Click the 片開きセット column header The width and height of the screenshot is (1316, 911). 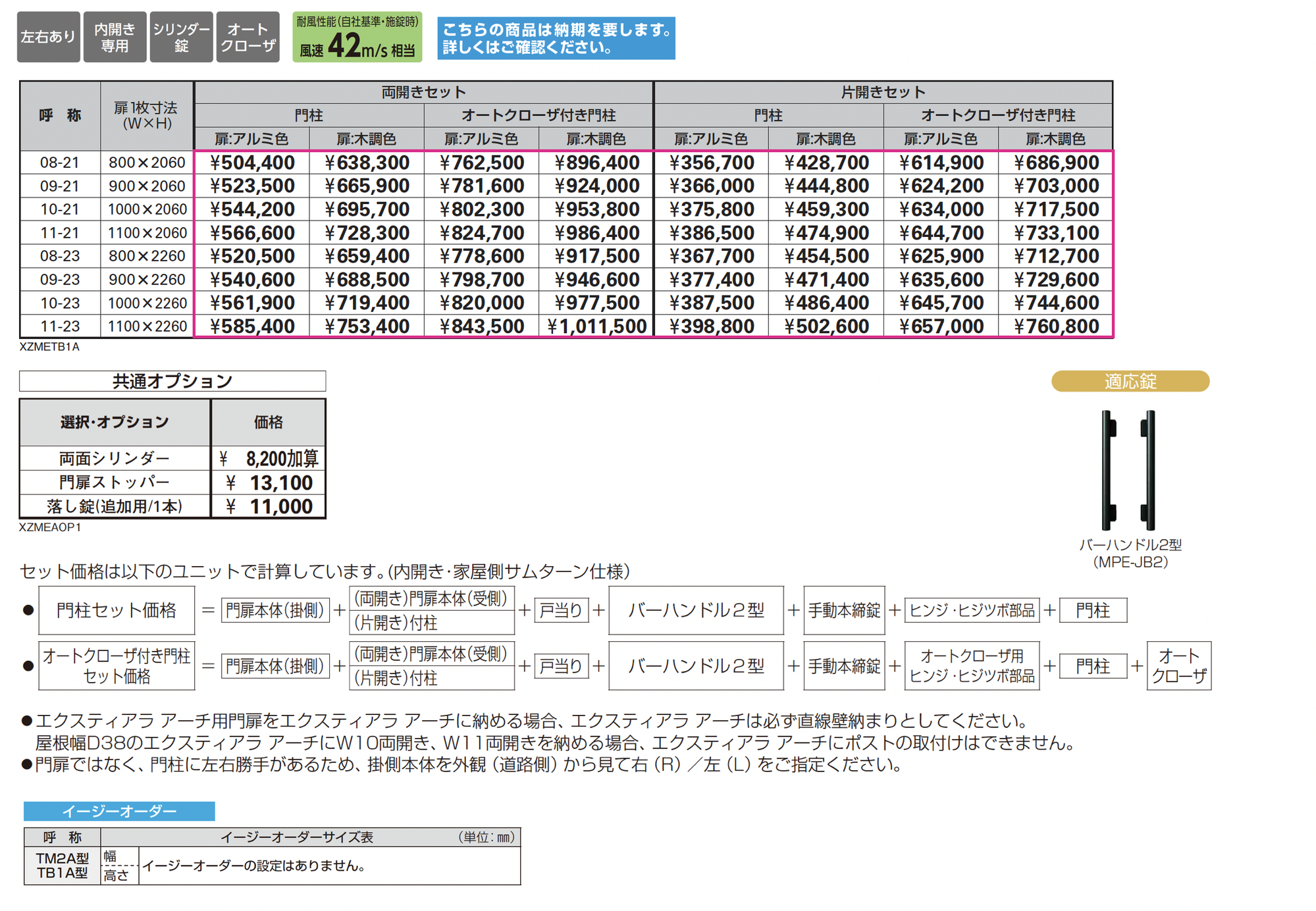[x=883, y=92]
